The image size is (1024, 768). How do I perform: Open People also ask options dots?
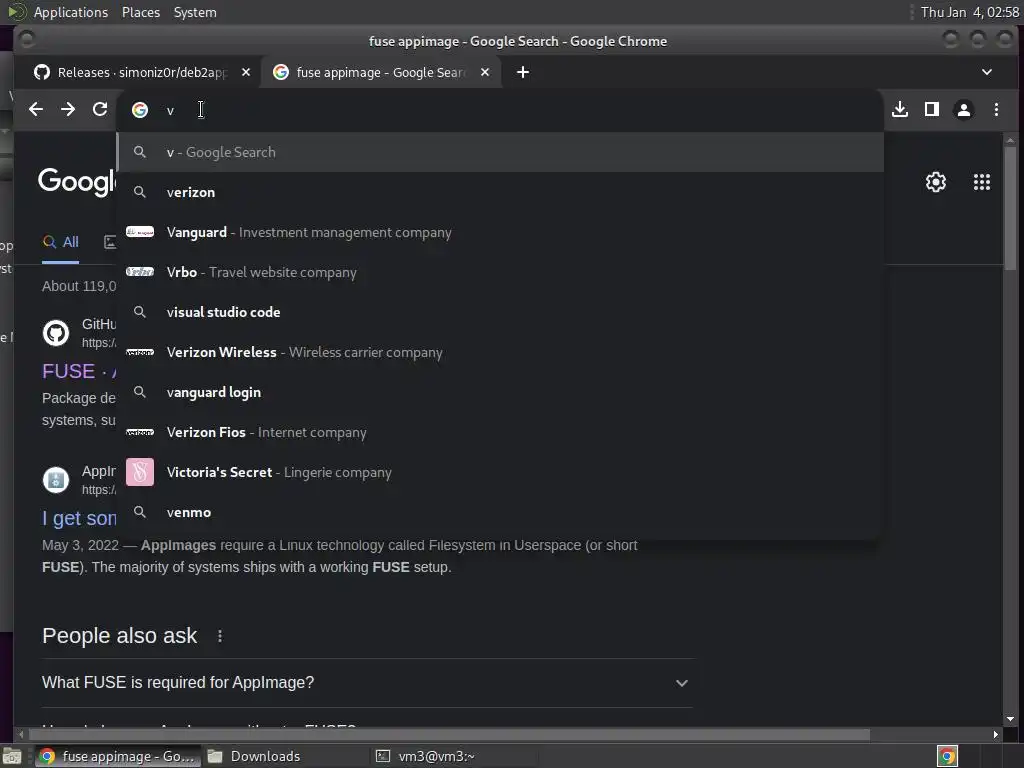tap(220, 636)
